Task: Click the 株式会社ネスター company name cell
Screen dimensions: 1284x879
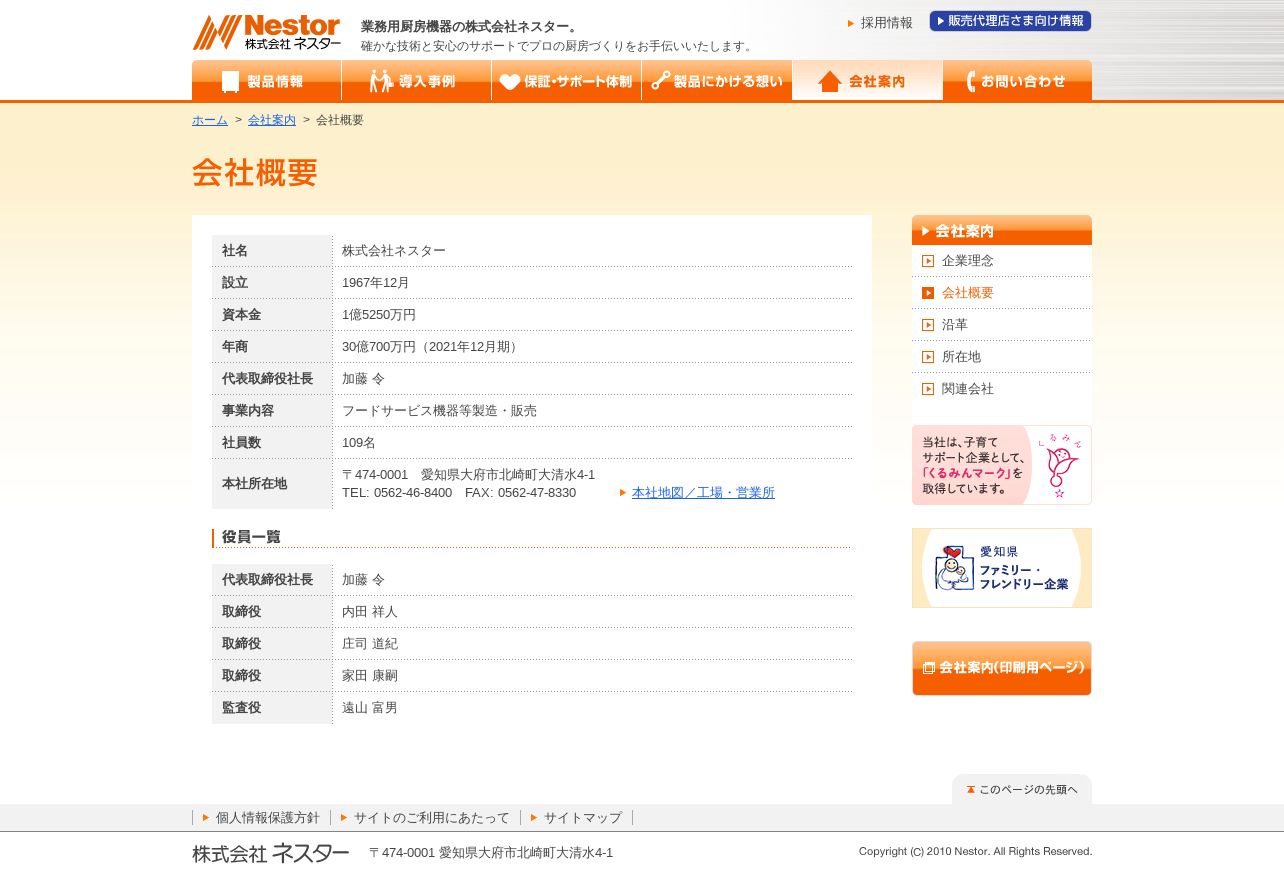Action: [x=394, y=251]
